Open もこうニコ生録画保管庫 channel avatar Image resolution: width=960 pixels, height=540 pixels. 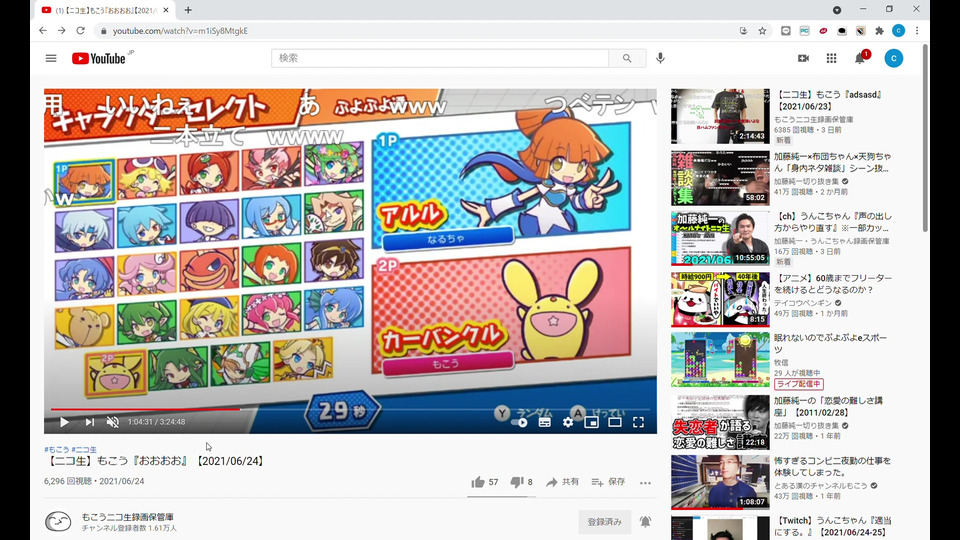tap(58, 522)
